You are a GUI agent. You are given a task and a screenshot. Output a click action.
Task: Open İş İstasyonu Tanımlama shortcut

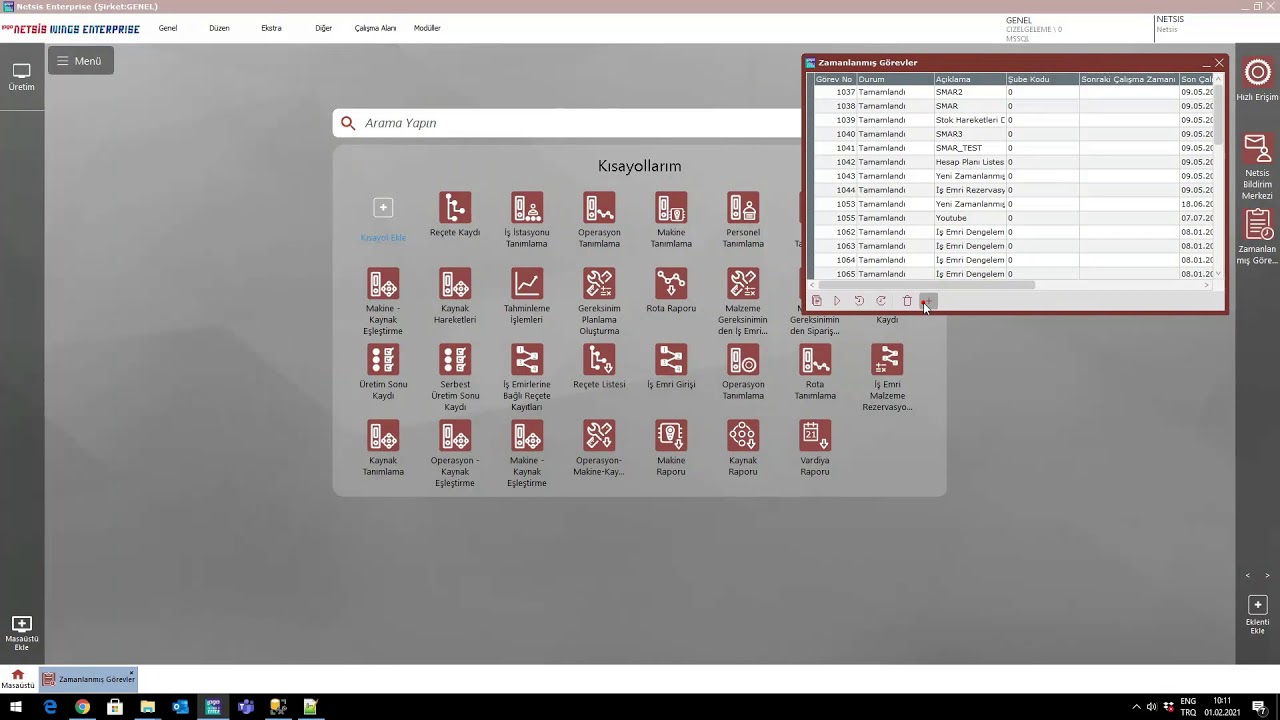(x=527, y=219)
